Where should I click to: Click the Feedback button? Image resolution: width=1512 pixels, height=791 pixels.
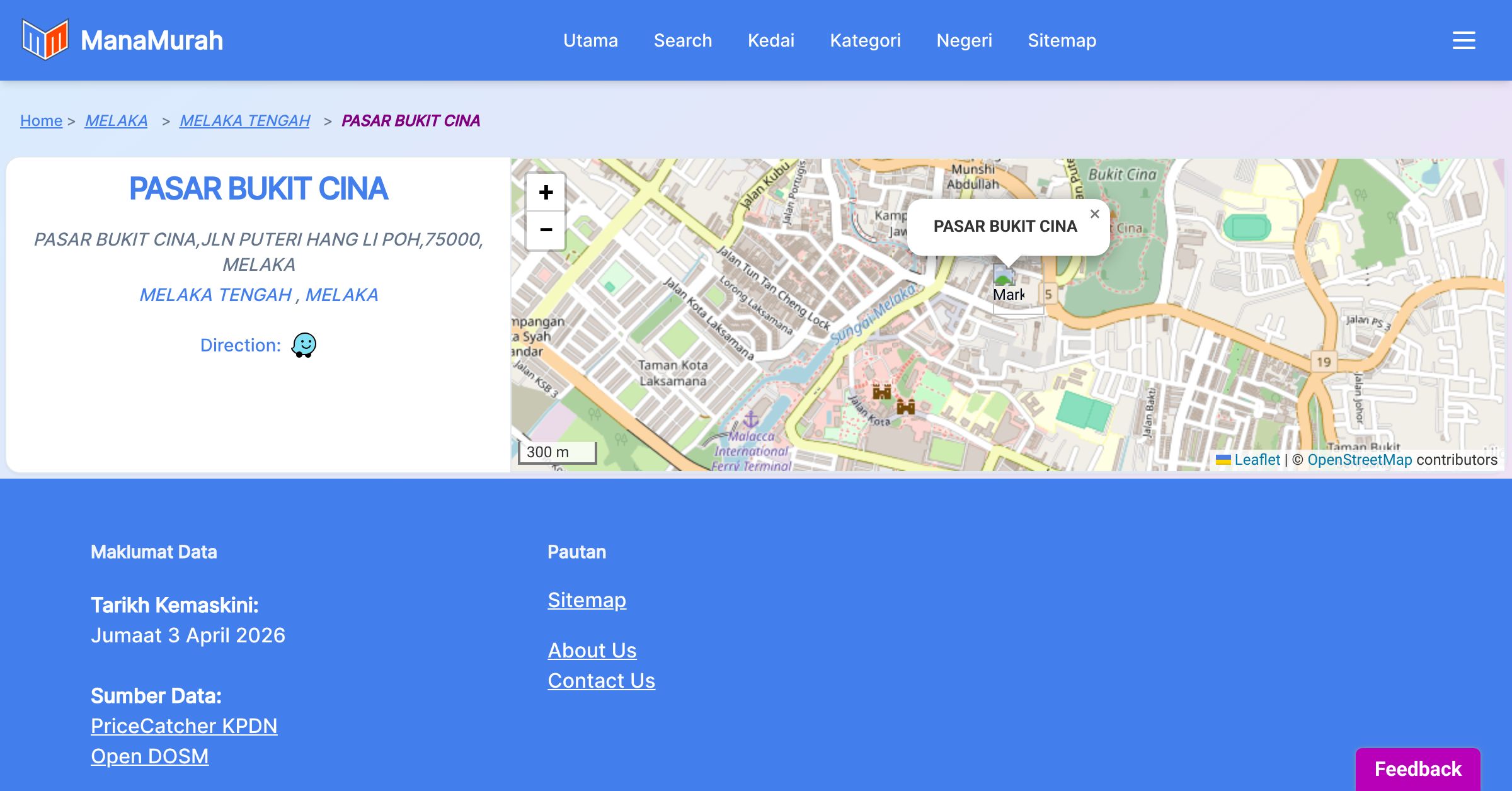(x=1417, y=768)
